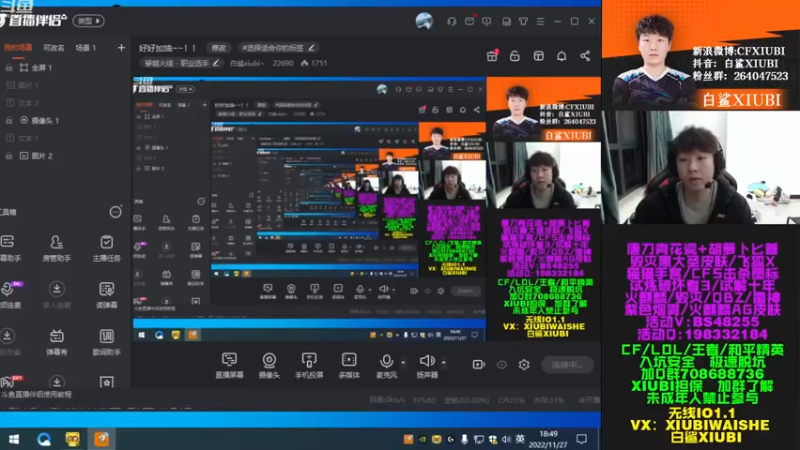Open user avatar in title bar
The width and height of the screenshot is (800, 450).
(x=424, y=21)
